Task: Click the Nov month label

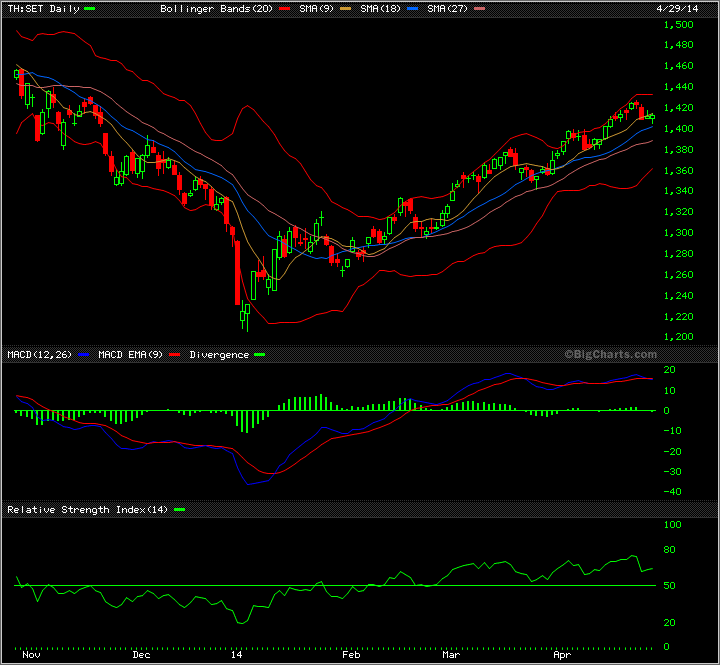Action: [x=31, y=655]
